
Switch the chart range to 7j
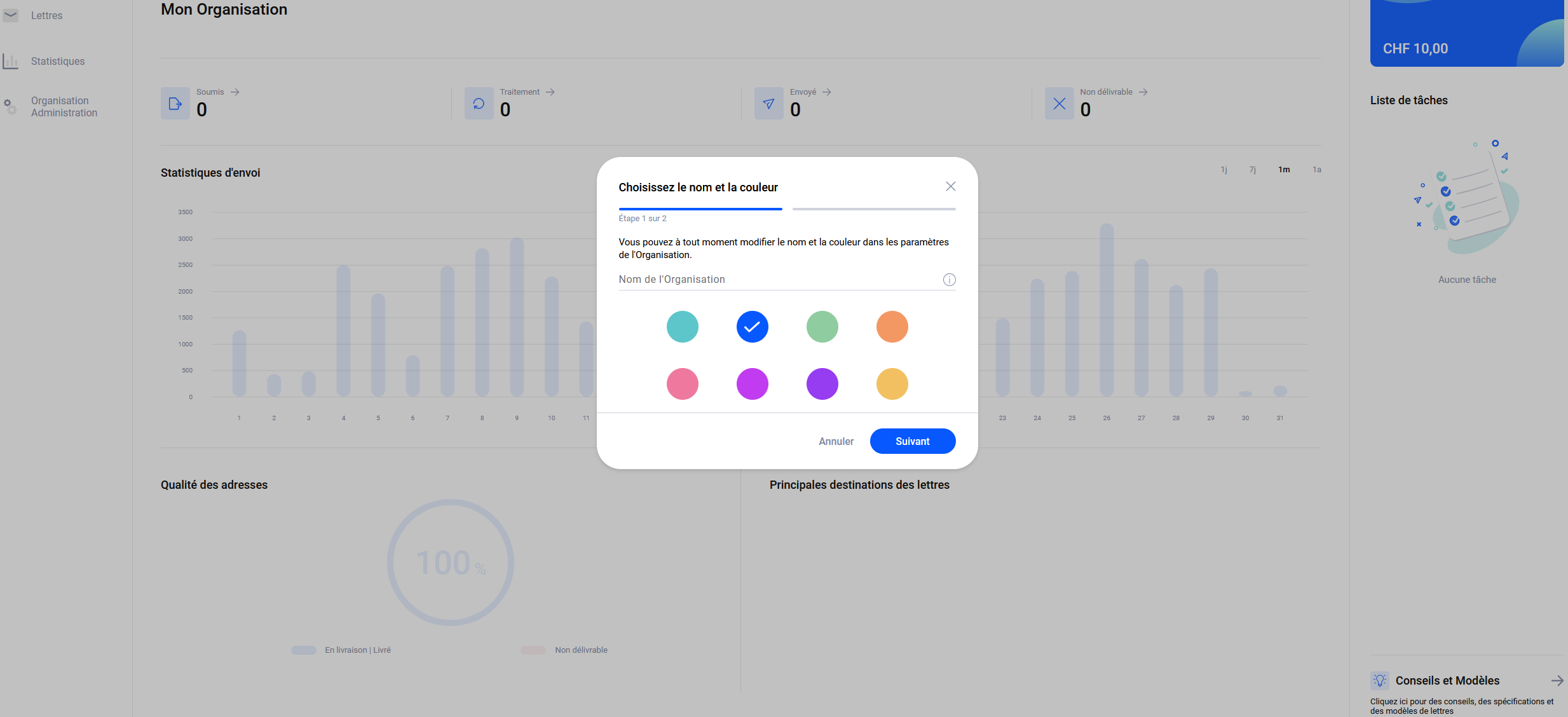point(1252,170)
